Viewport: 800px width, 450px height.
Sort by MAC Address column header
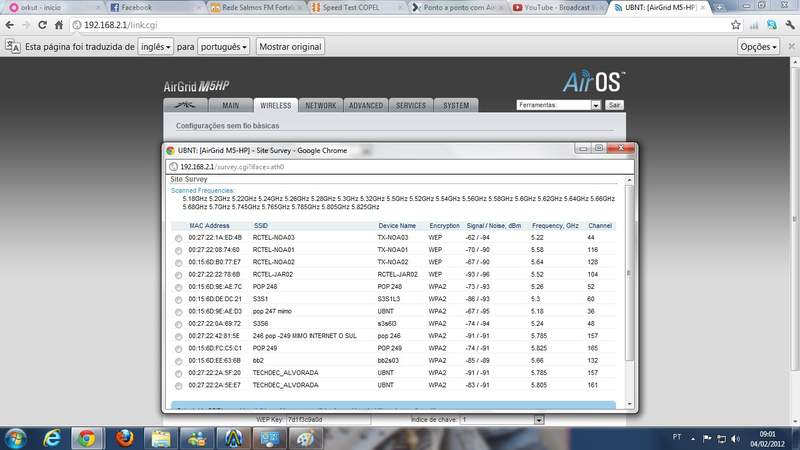coord(209,226)
